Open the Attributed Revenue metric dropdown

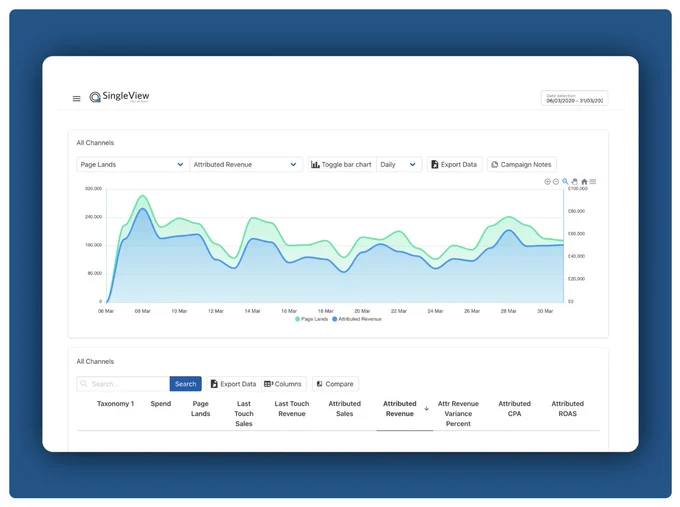pyautogui.click(x=245, y=165)
